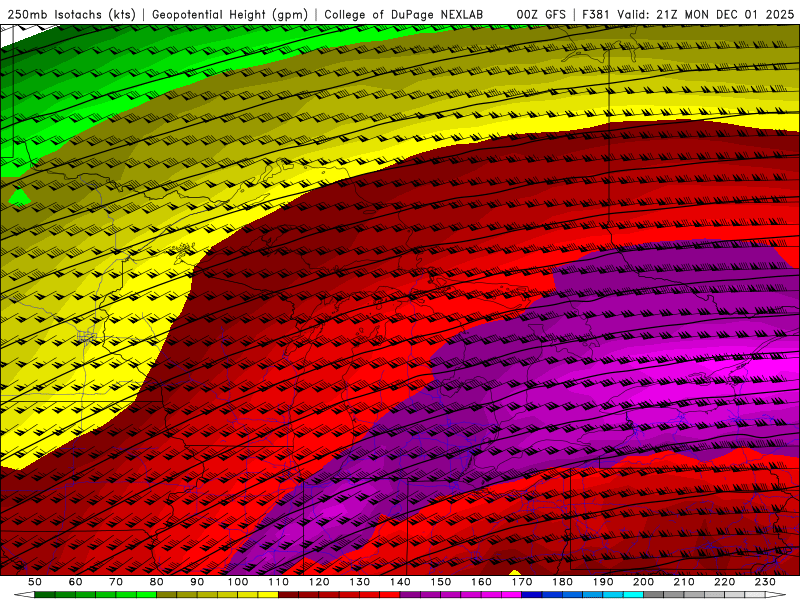The height and width of the screenshot is (600, 800).
Task: Click the 210 knot color bar label
Action: pyautogui.click(x=684, y=582)
